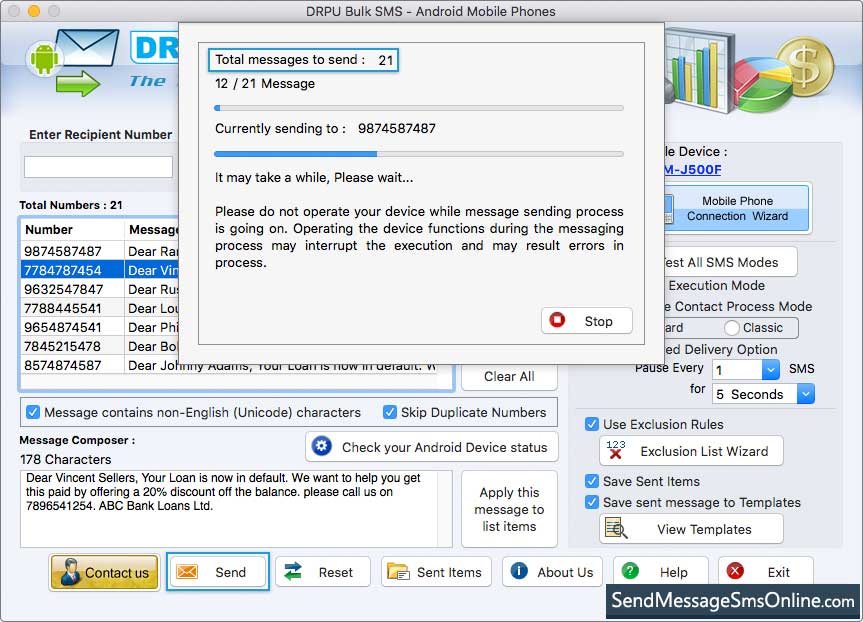This screenshot has height=622, width=863.
Task: Click the Send envelope icon
Action: tap(187, 572)
